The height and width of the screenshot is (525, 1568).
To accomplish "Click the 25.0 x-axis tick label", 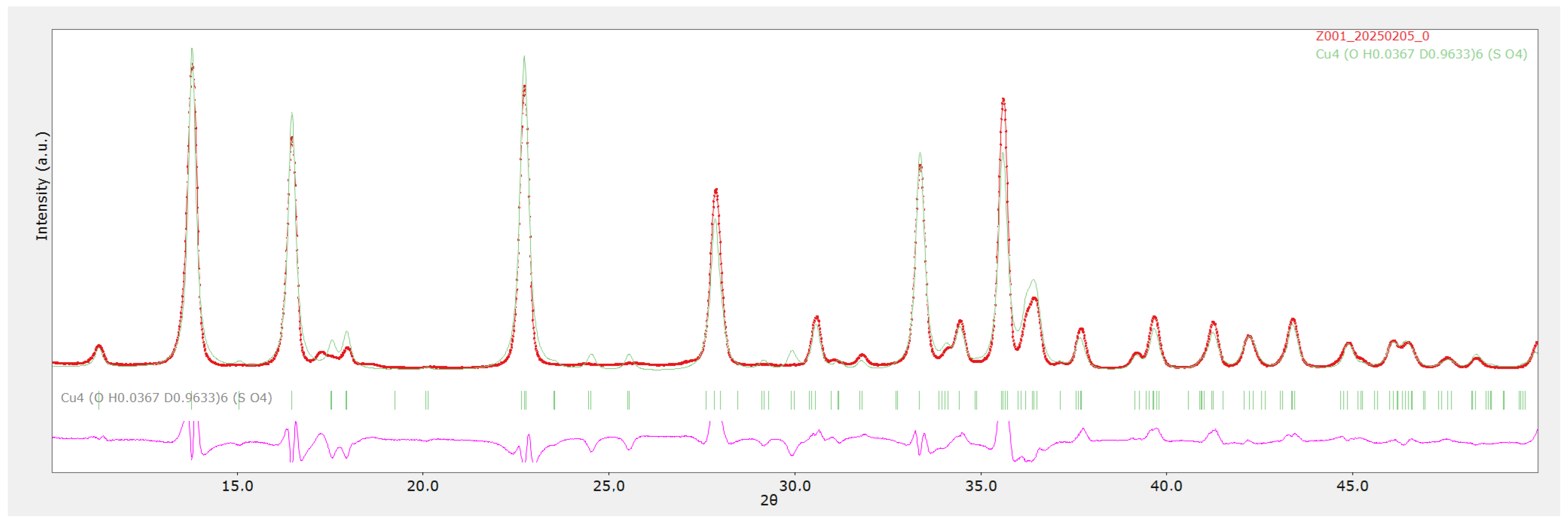I will point(609,486).
